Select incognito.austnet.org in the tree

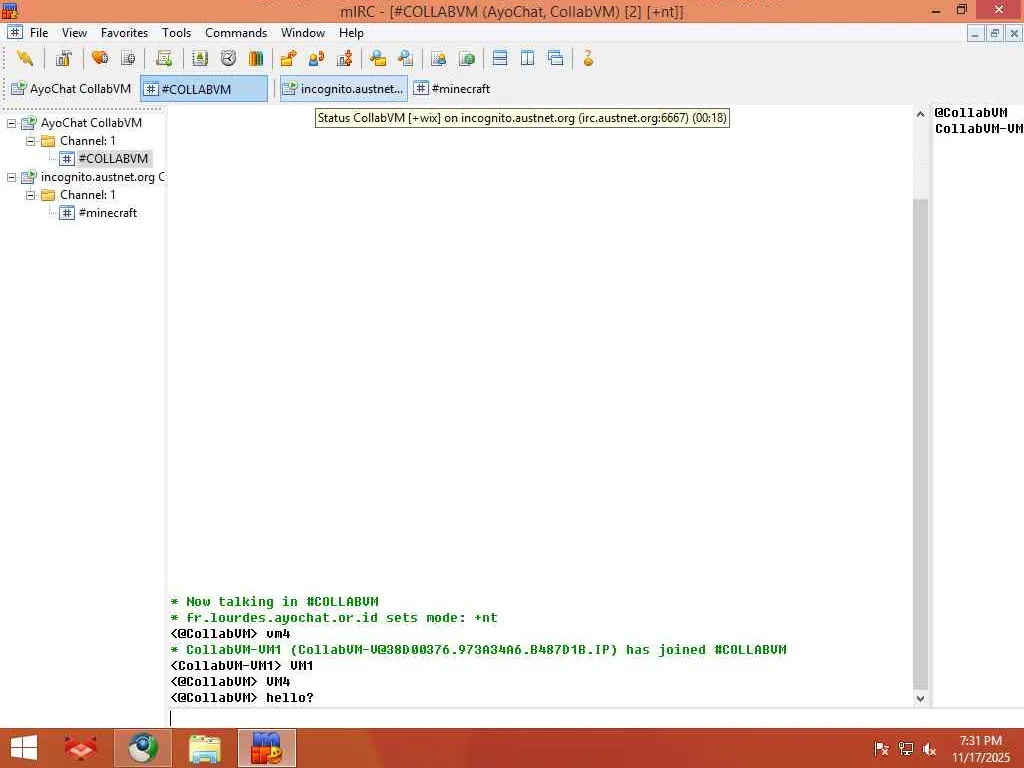point(102,177)
